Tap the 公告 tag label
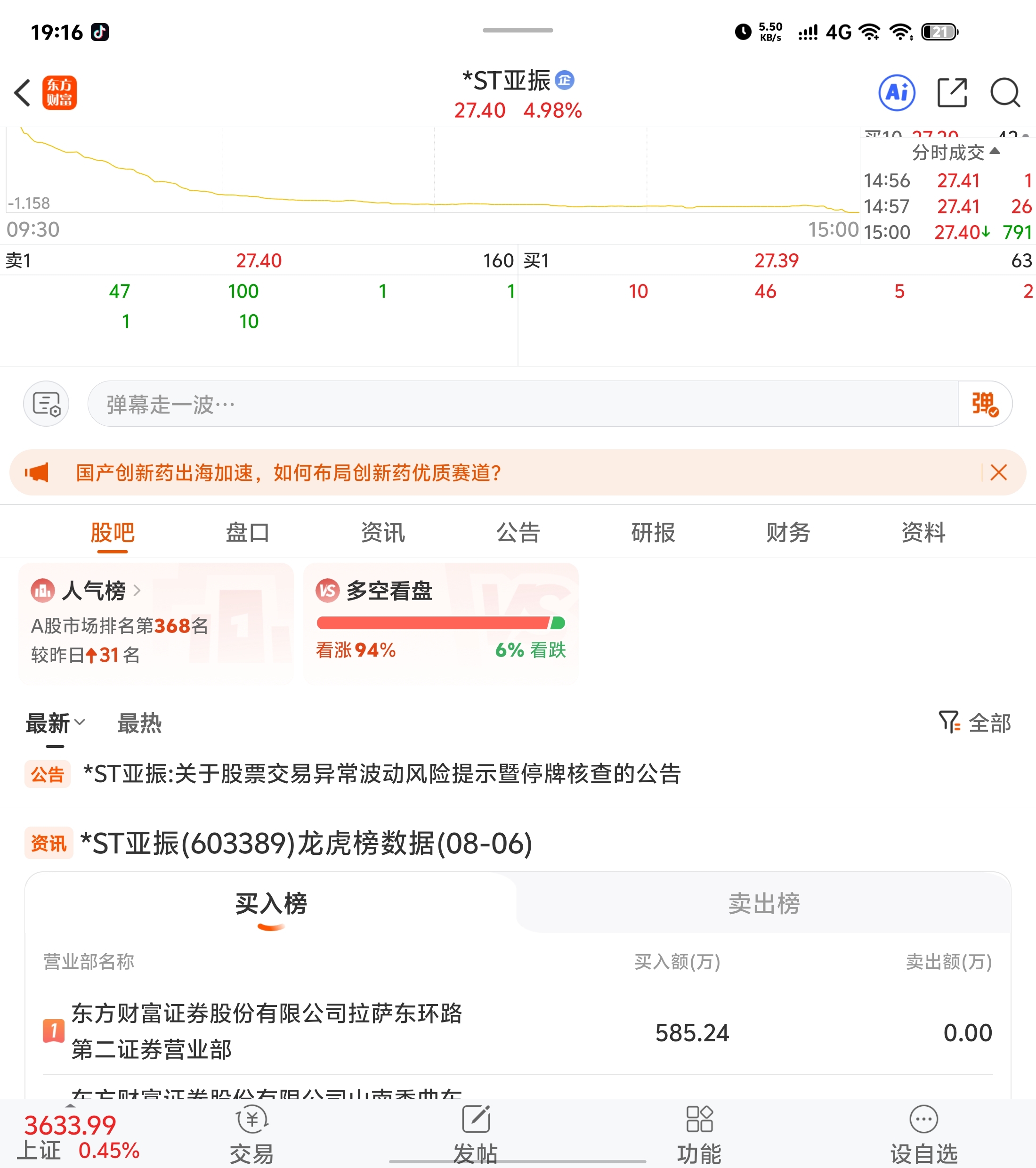The height and width of the screenshot is (1168, 1036). [48, 774]
